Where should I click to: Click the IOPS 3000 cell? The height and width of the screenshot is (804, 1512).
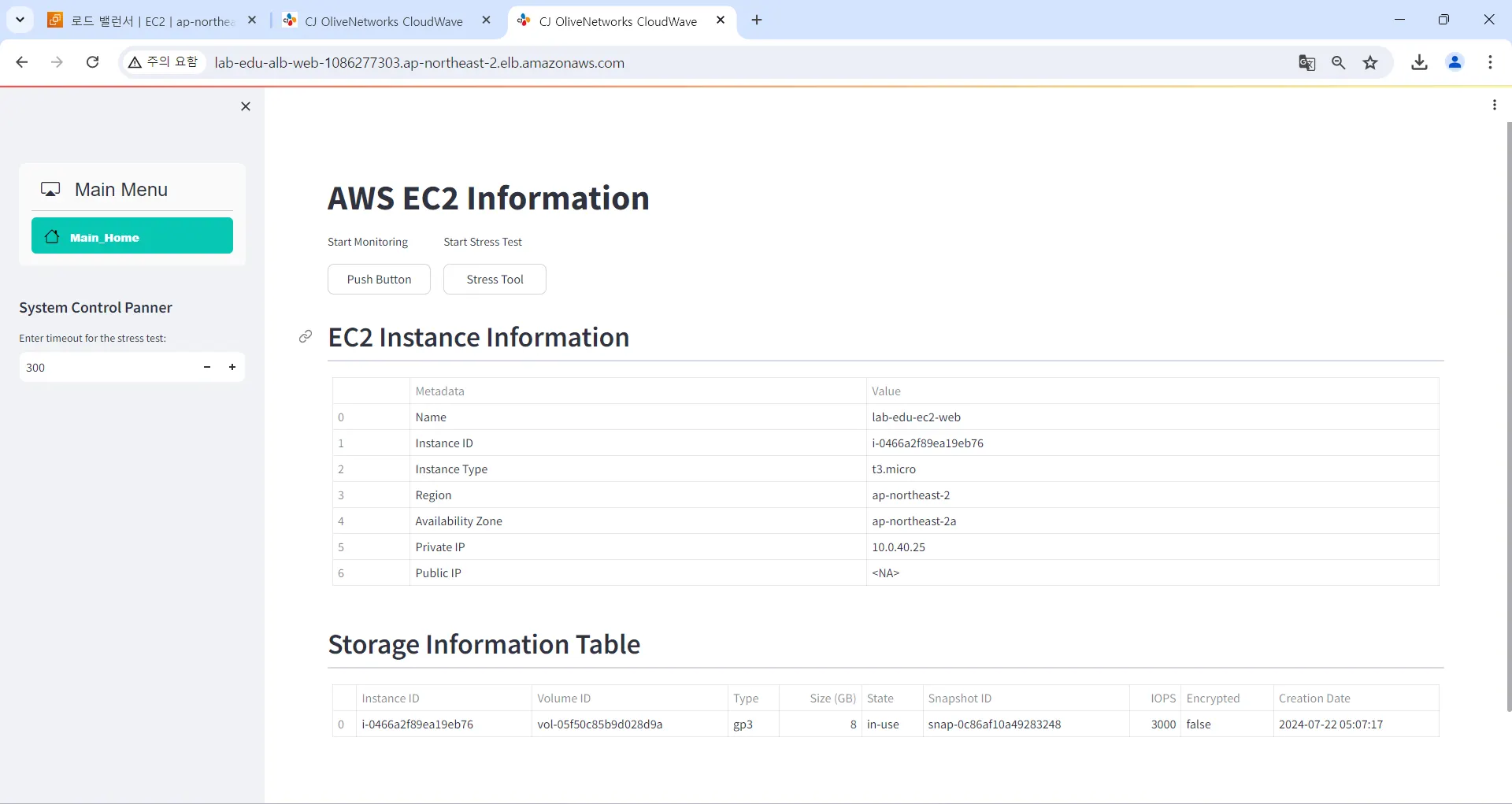coord(1155,724)
